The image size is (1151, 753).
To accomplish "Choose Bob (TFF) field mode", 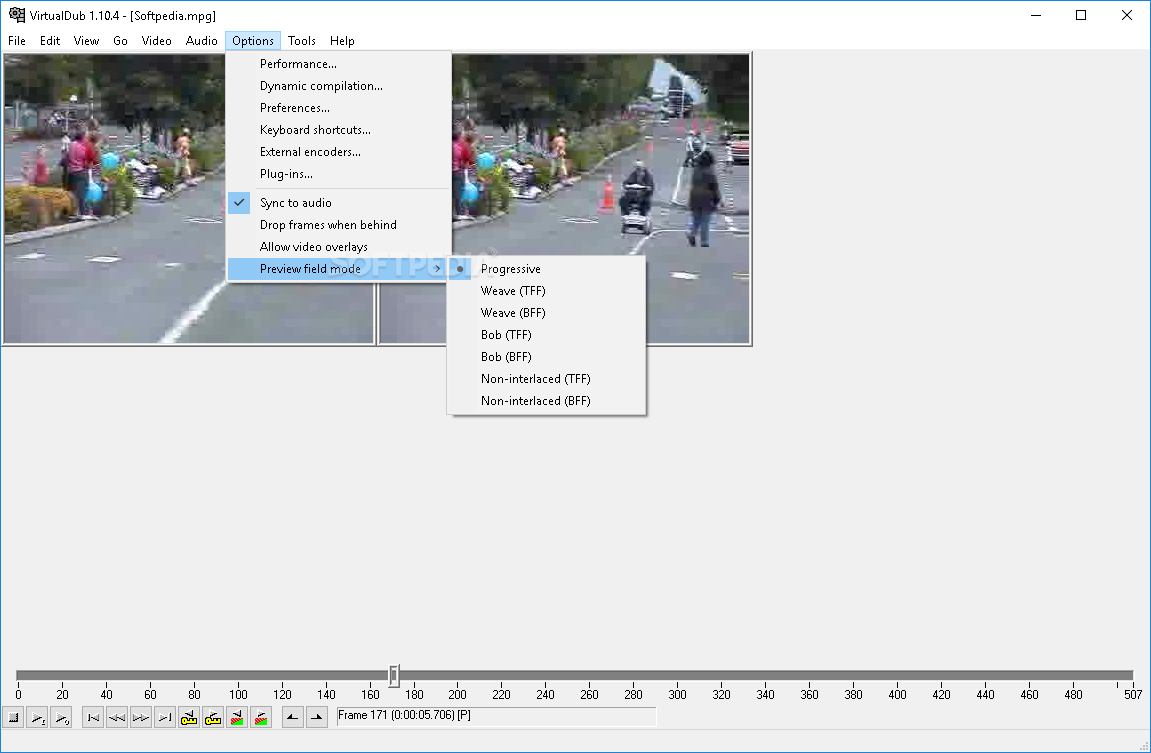I will pos(546,335).
